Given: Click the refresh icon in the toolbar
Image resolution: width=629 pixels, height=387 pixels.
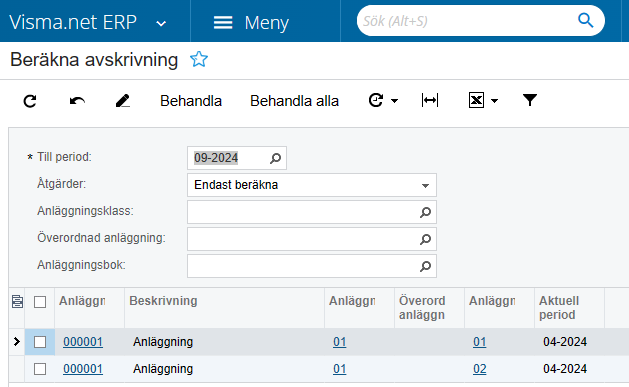Looking at the screenshot, I should [x=30, y=101].
